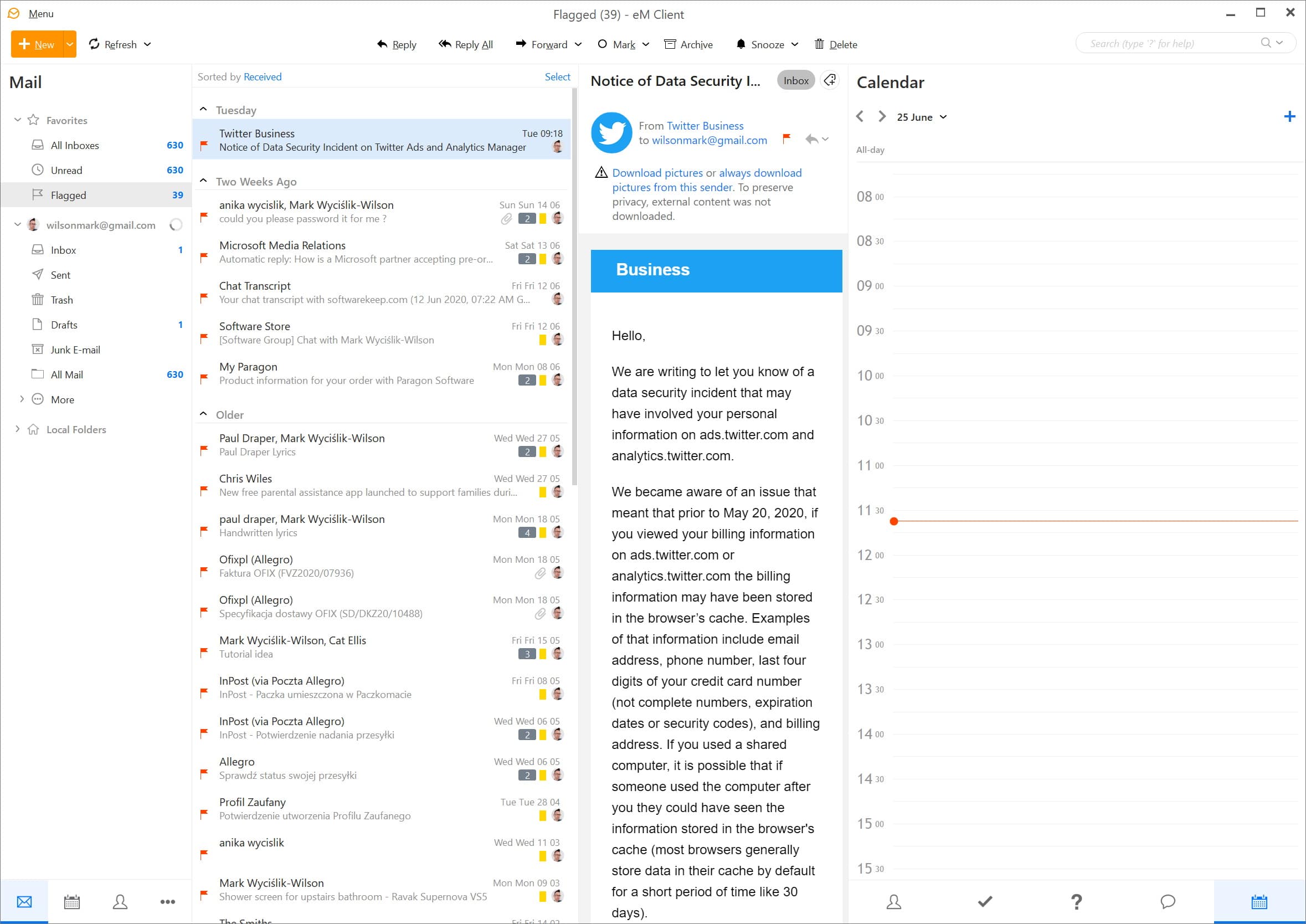This screenshot has width=1306, height=924.
Task: Click the Delete icon in toolbar
Action: pos(819,44)
